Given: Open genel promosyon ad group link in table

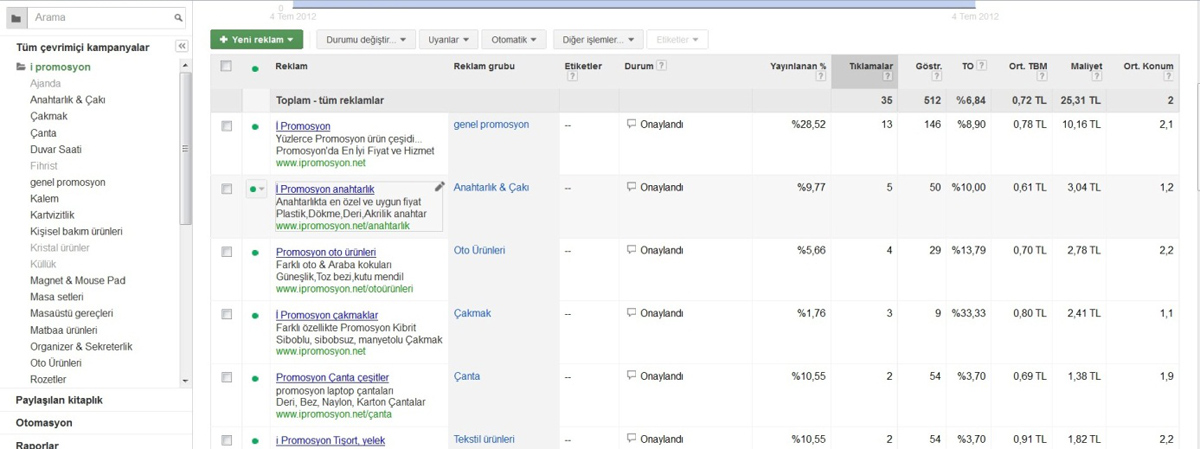Looking at the screenshot, I should [491, 125].
